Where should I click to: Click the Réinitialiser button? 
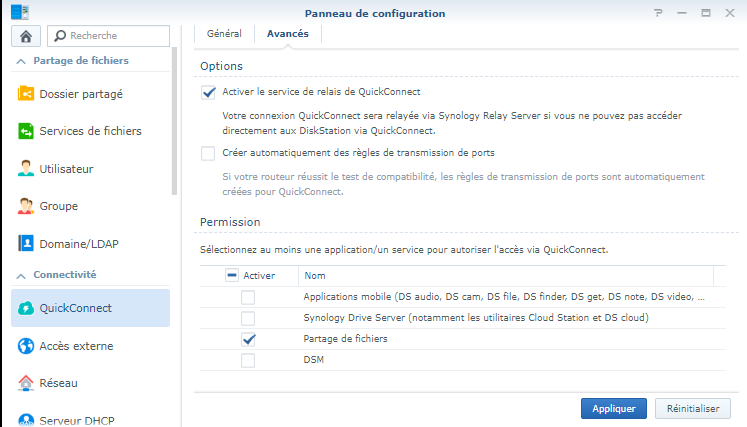[692, 408]
